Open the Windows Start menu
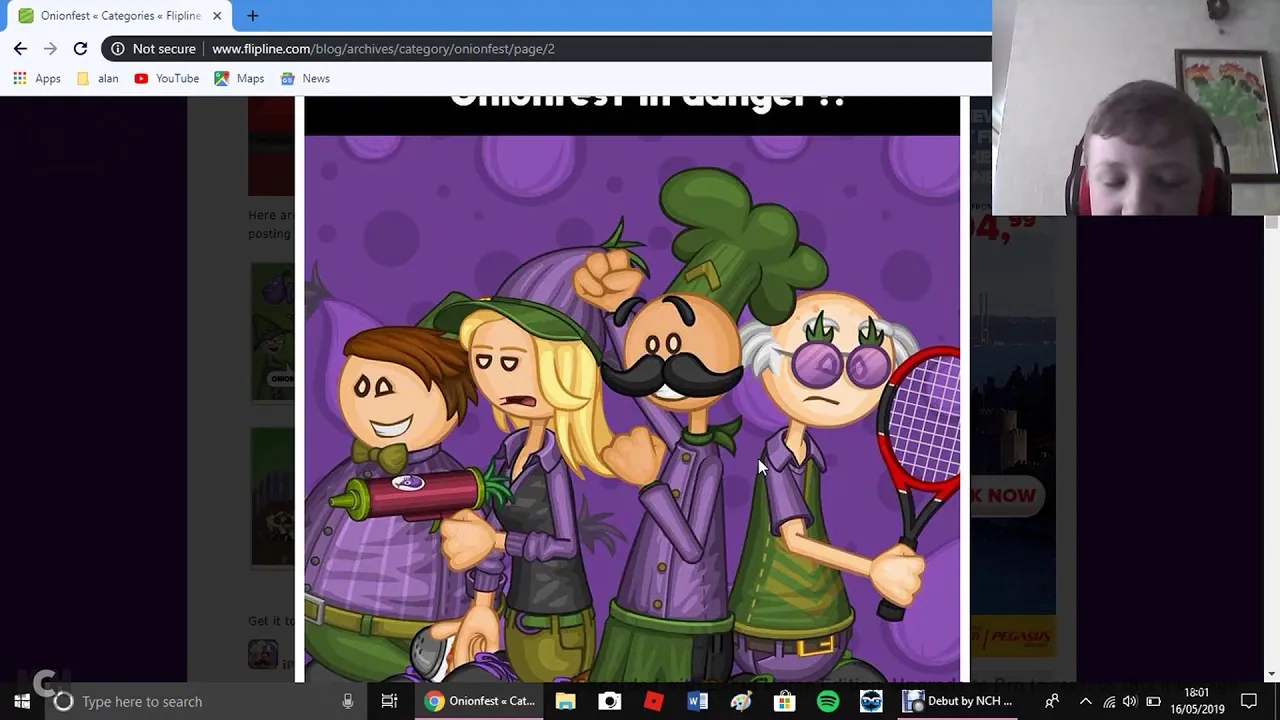1280x720 pixels. coord(22,701)
